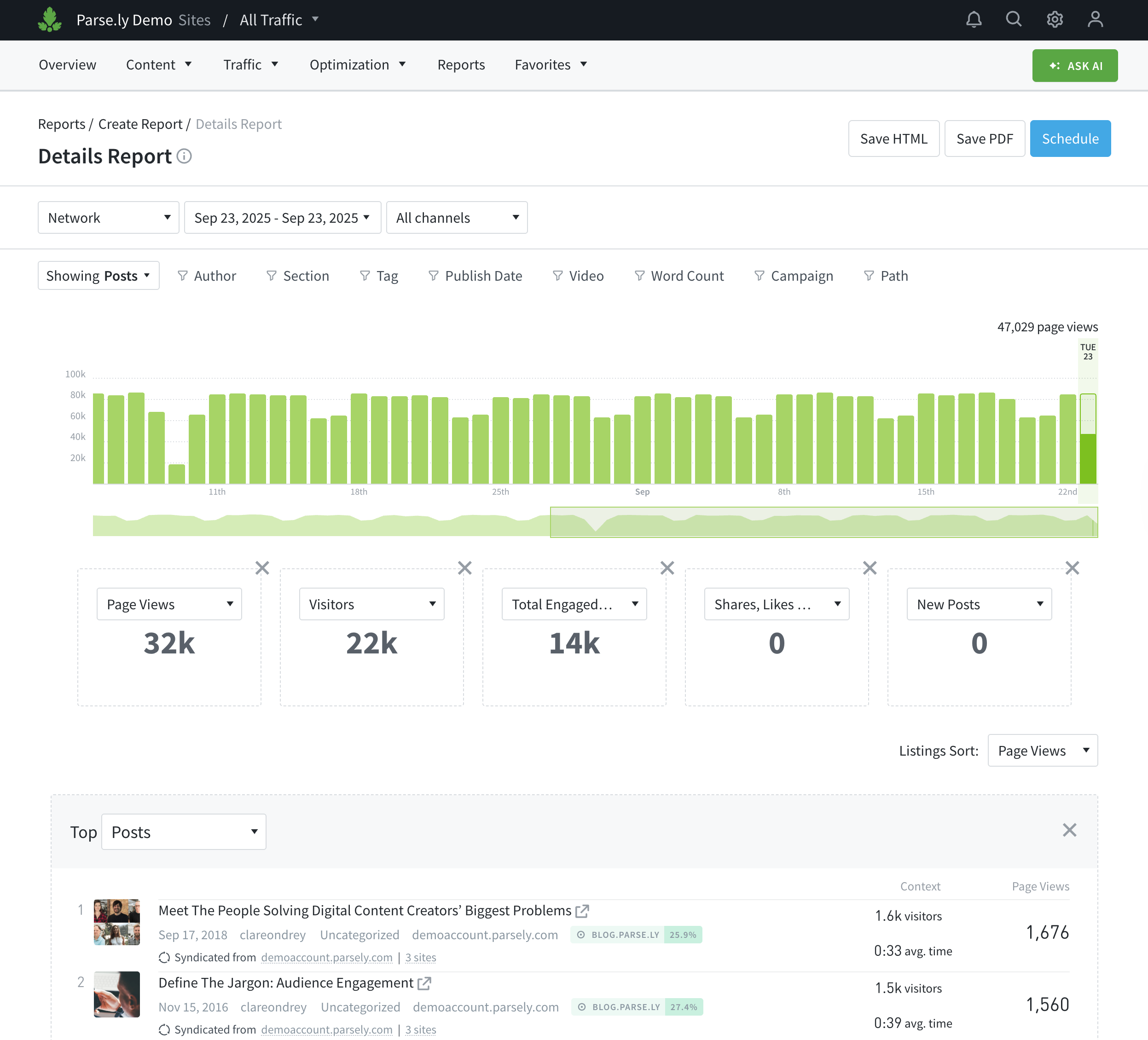
Task: Toggle the Campaign filter
Action: (793, 276)
